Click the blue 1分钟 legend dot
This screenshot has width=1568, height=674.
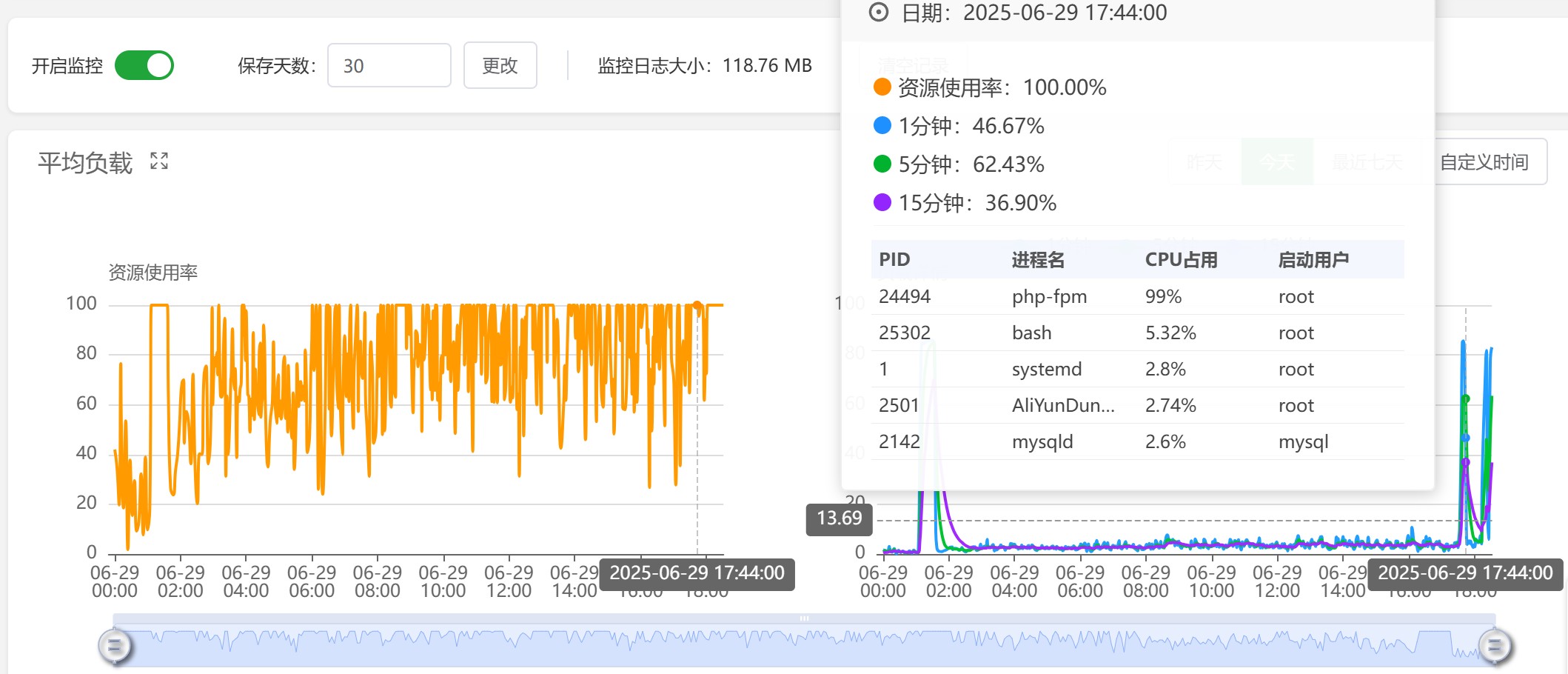pyautogui.click(x=882, y=125)
